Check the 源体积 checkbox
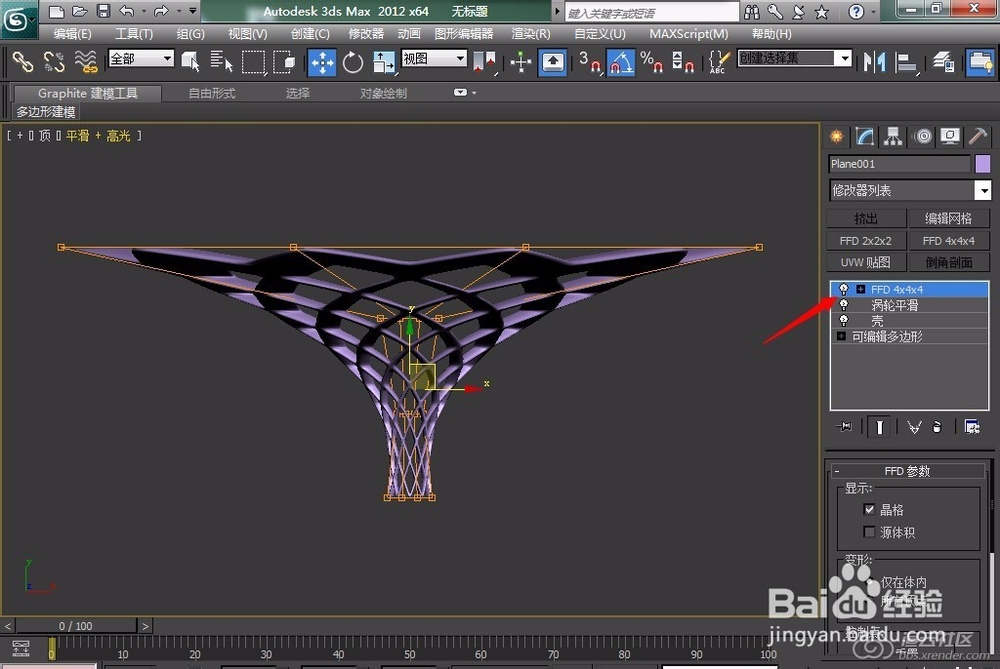 click(869, 531)
